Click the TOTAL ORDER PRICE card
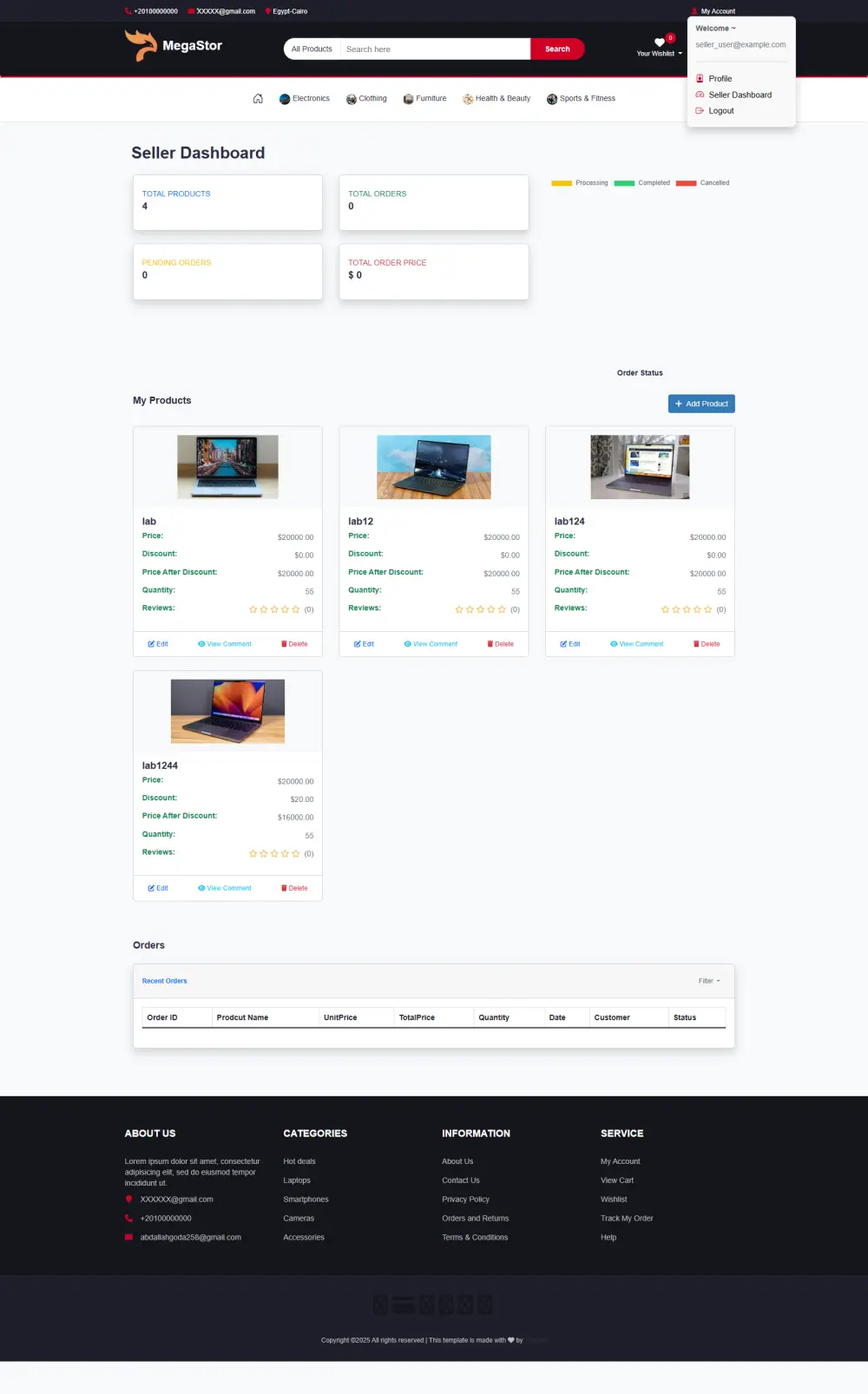This screenshot has height=1394, width=868. [x=434, y=272]
